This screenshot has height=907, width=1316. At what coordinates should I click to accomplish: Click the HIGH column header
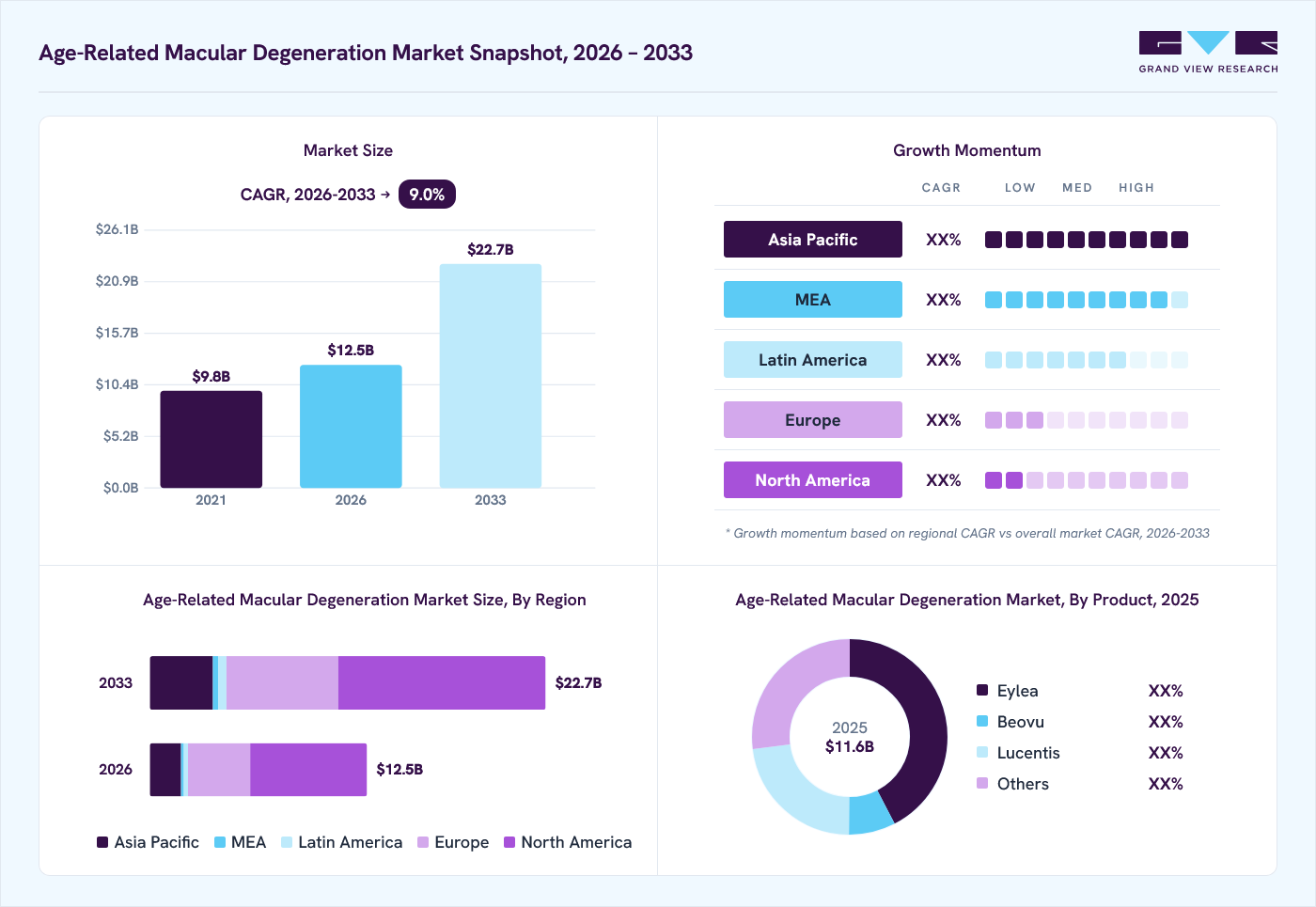1136,188
